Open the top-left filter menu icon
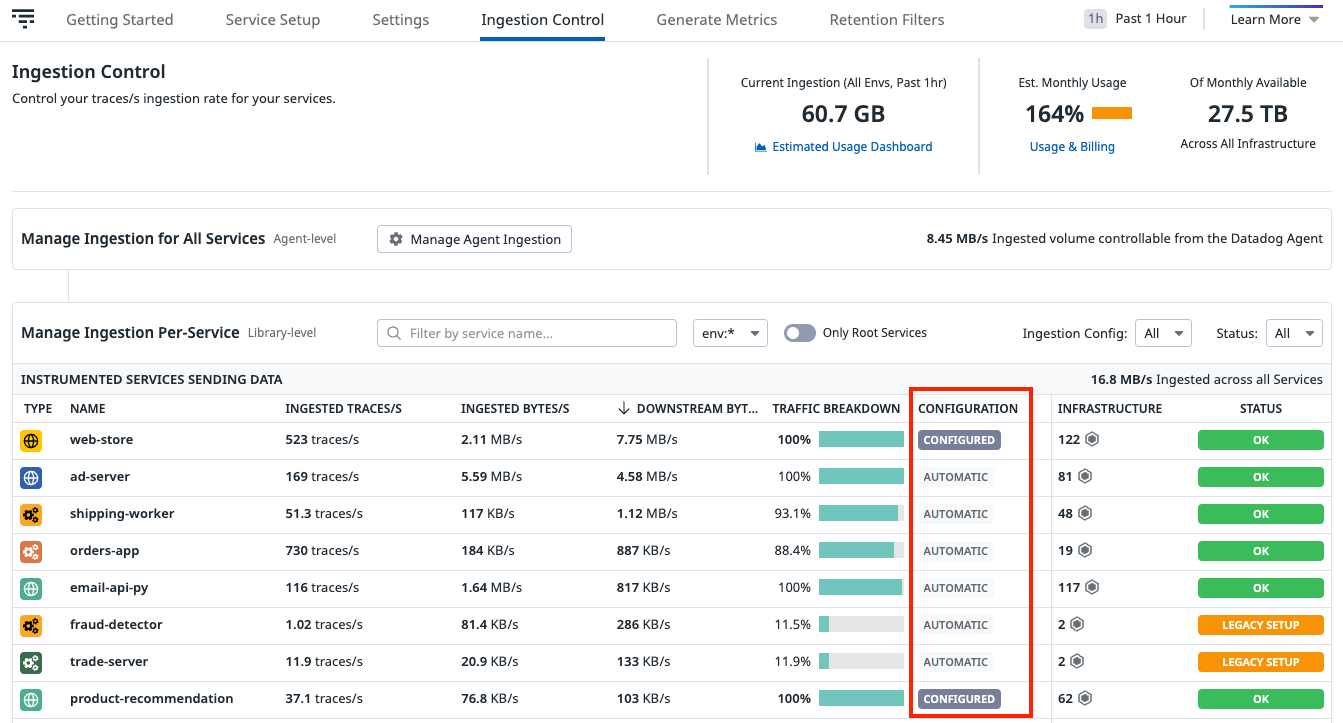This screenshot has height=723, width=1343. [x=23, y=19]
